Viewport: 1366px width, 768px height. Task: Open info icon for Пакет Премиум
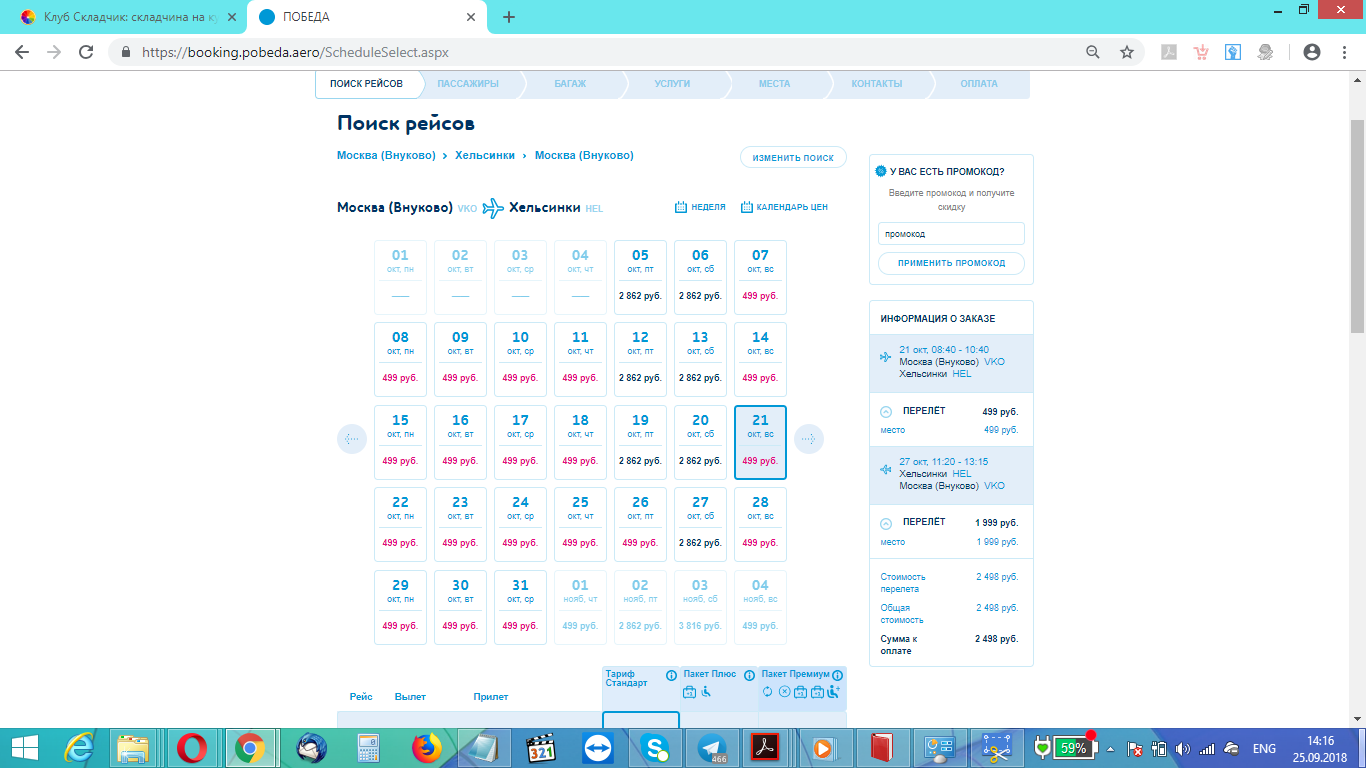tap(837, 676)
